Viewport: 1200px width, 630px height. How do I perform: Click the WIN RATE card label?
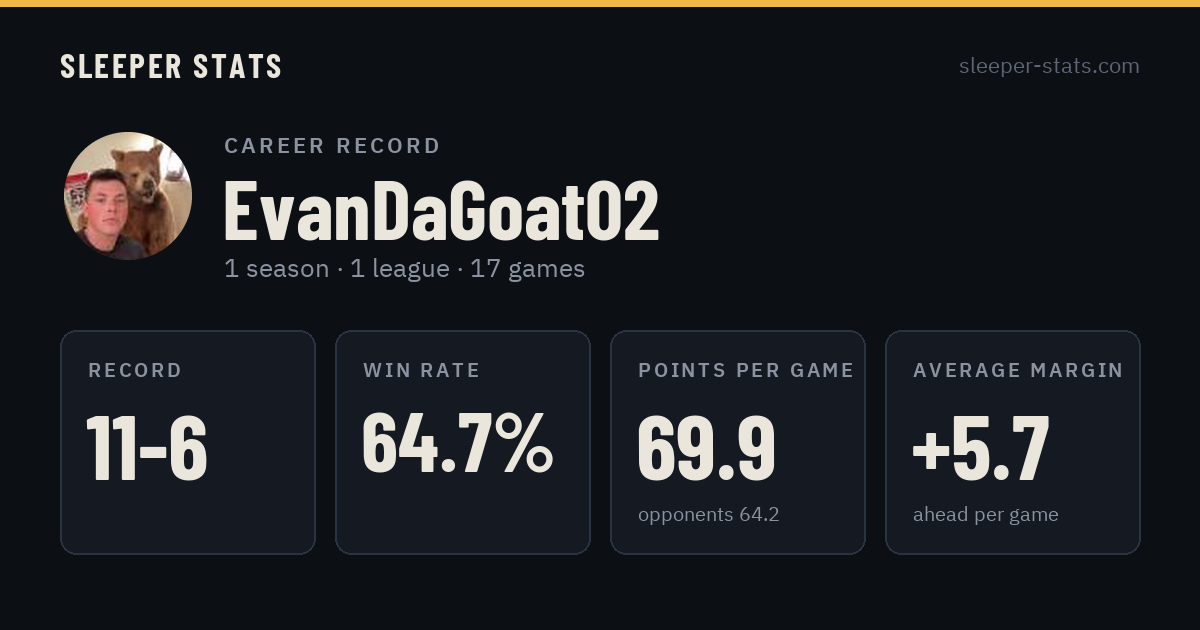point(422,371)
